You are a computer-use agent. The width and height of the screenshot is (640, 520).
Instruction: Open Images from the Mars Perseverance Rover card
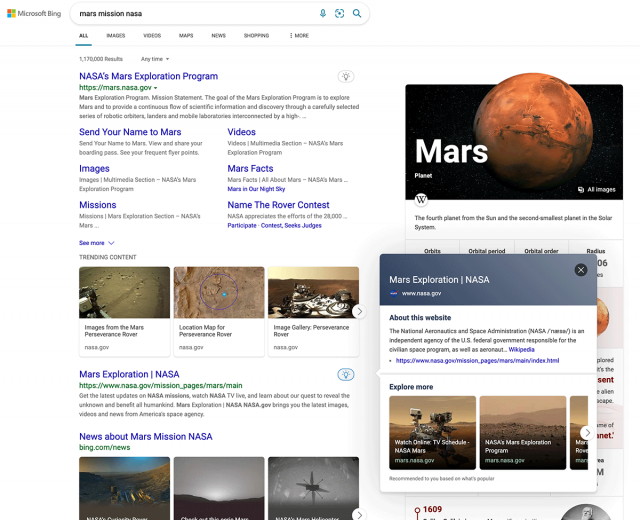click(124, 312)
